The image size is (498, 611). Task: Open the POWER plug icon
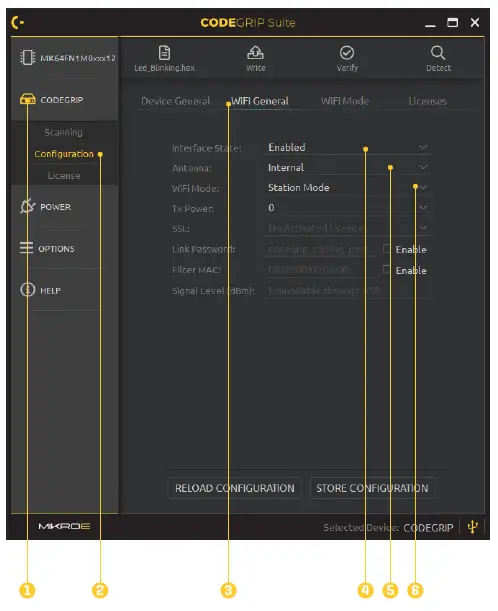point(27,206)
